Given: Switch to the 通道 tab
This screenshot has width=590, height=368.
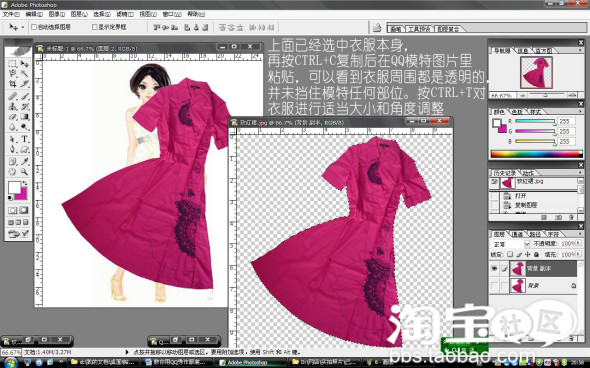Looking at the screenshot, I should tap(517, 234).
